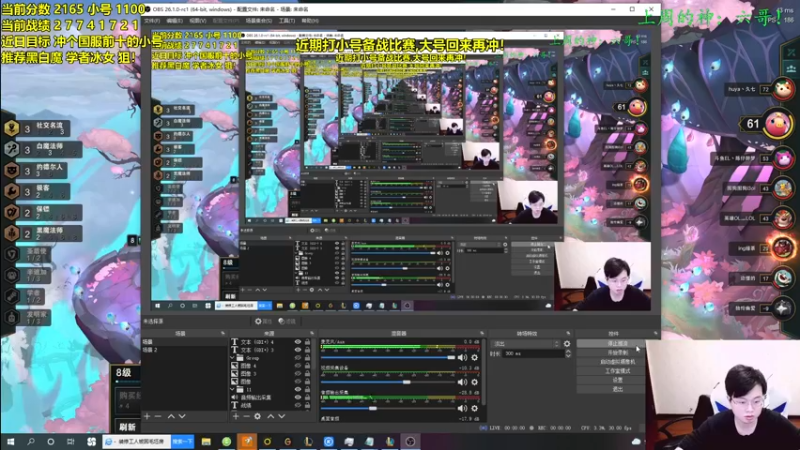Add a new source with plus icon
Viewport: 800px width, 450px height.
coord(236,416)
